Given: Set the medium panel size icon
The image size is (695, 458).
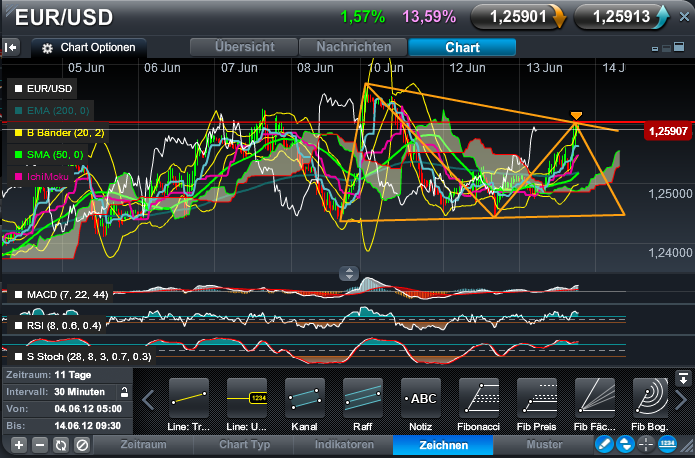Looking at the screenshot, I should pyautogui.click(x=666, y=48).
